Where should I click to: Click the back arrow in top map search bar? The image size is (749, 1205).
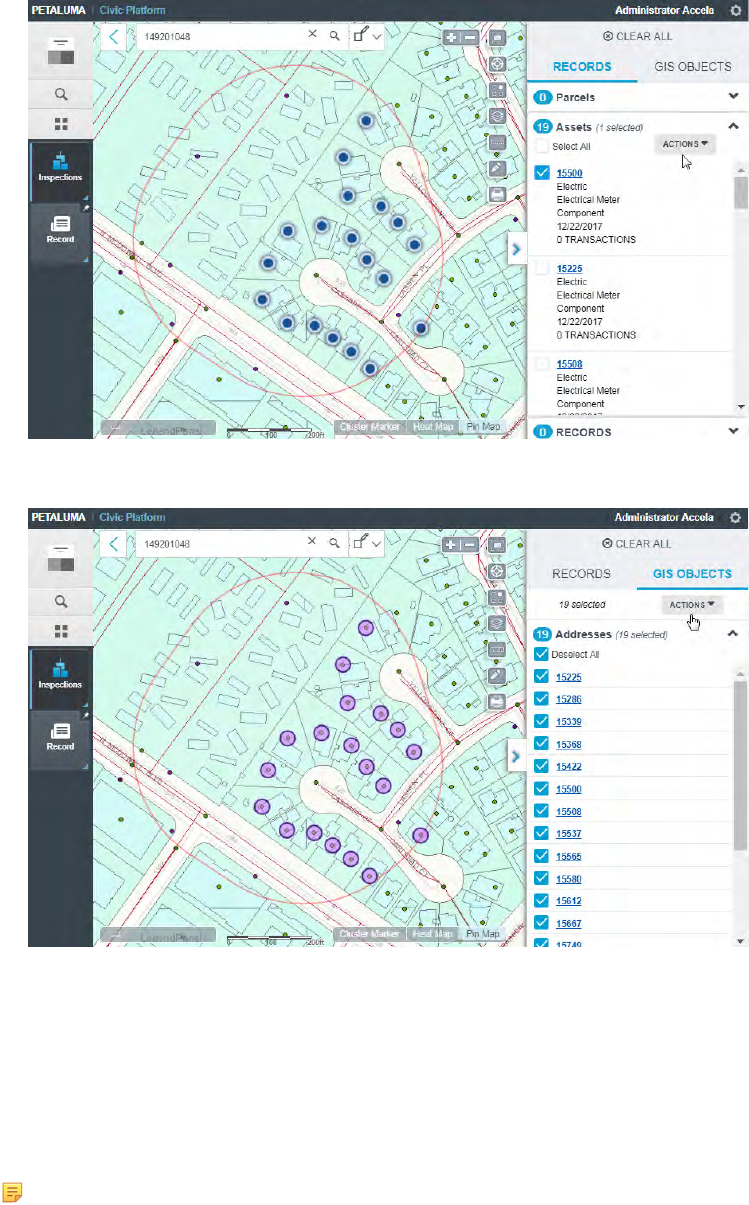click(114, 36)
